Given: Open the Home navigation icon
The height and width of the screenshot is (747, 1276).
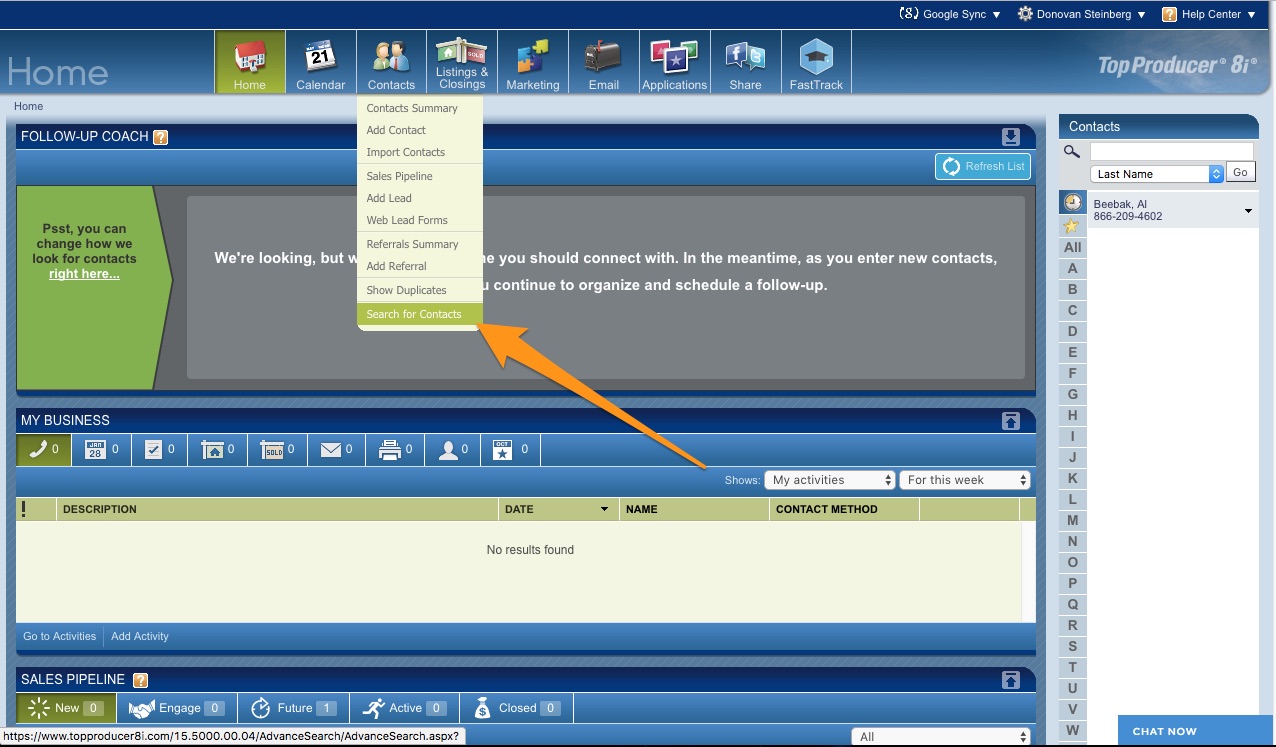Looking at the screenshot, I should click(x=250, y=62).
